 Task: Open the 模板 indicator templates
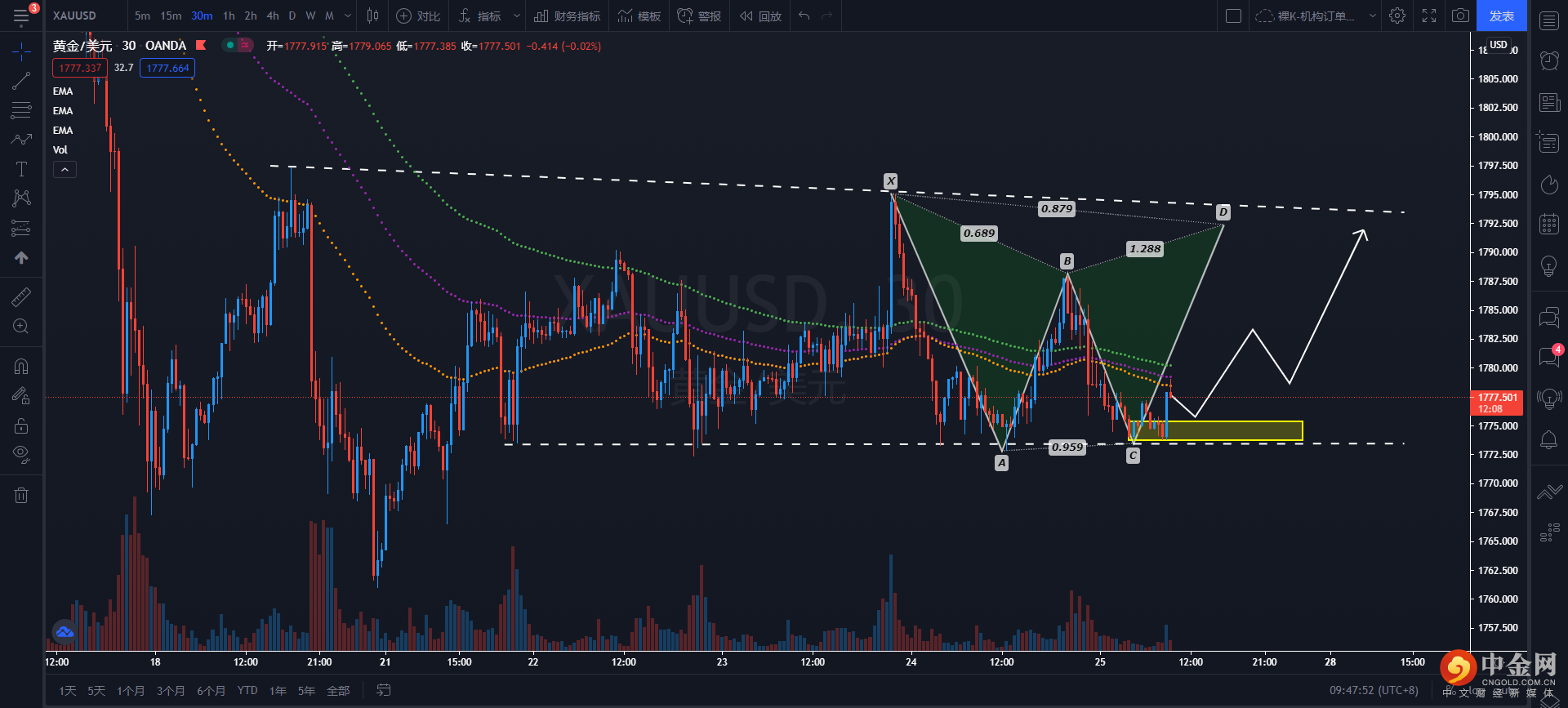[x=639, y=16]
